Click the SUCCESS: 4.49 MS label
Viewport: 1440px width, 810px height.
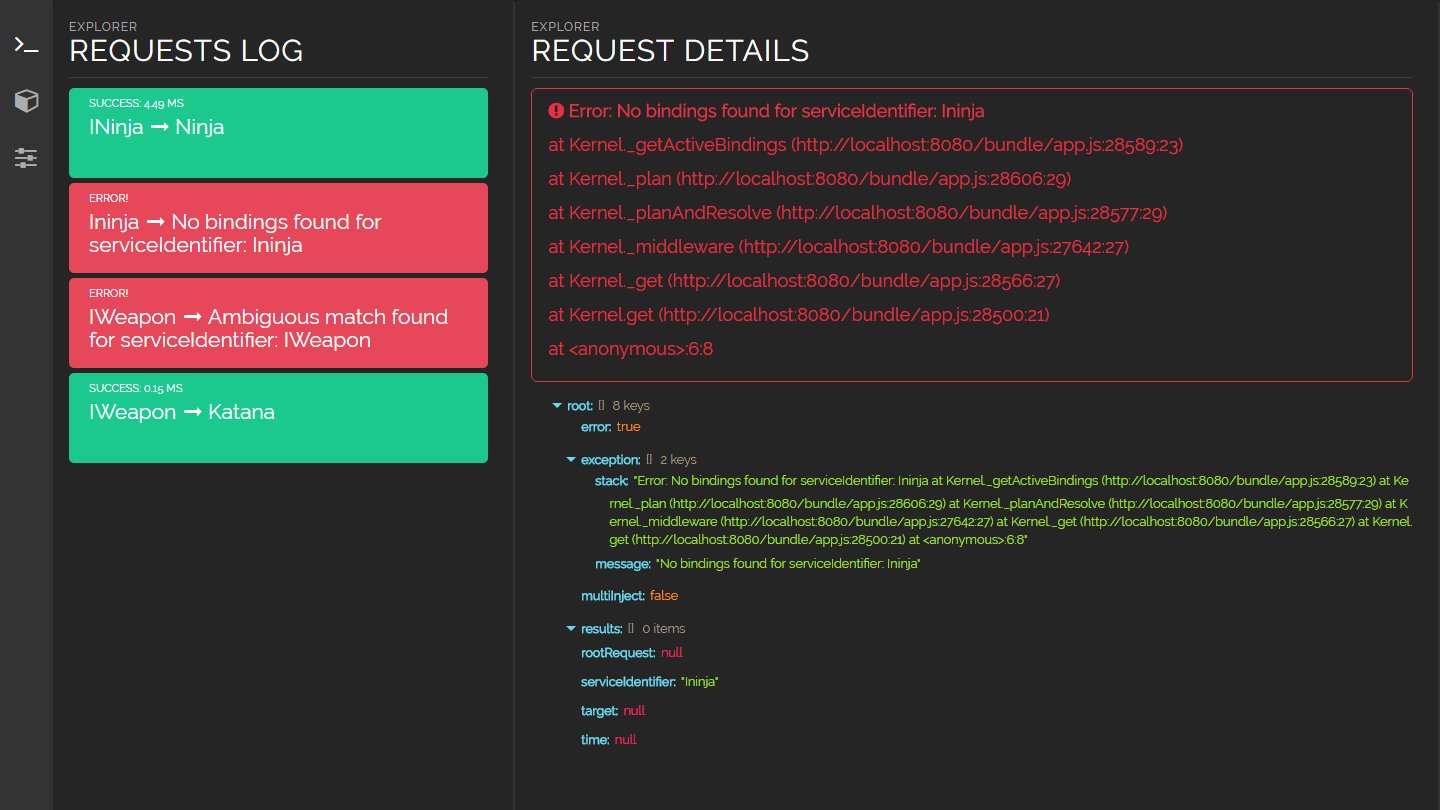pos(136,103)
